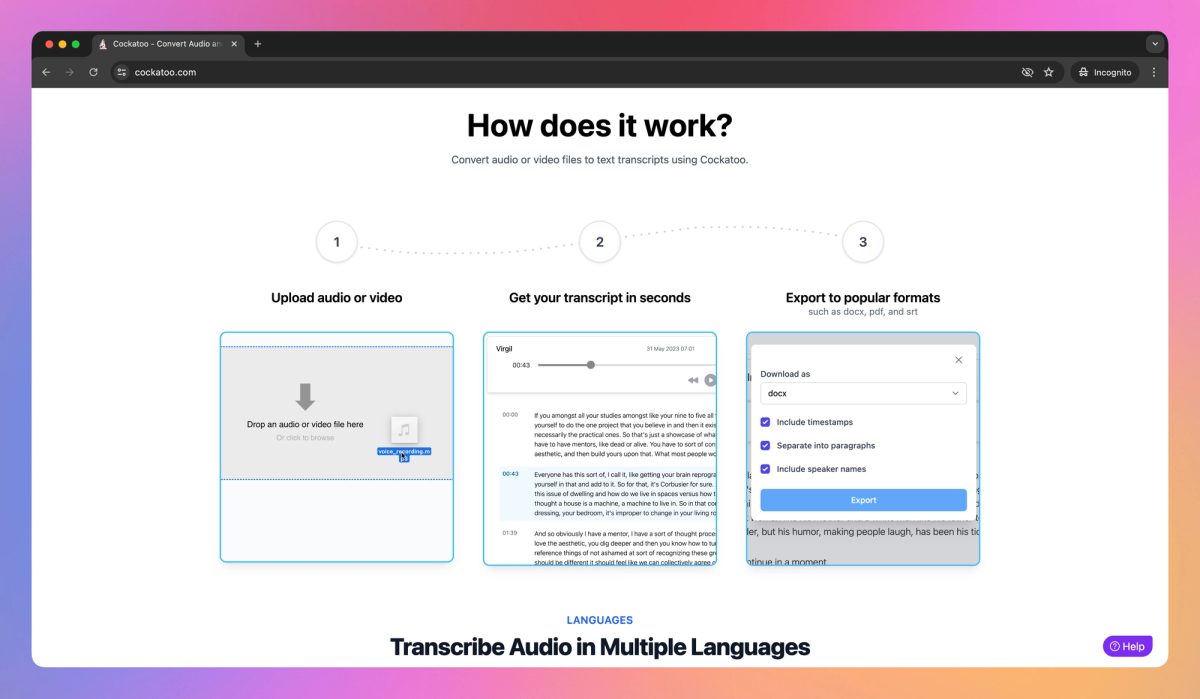This screenshot has width=1200, height=699.
Task: Click 'Get your transcript in seconds' heading
Action: tap(600, 298)
